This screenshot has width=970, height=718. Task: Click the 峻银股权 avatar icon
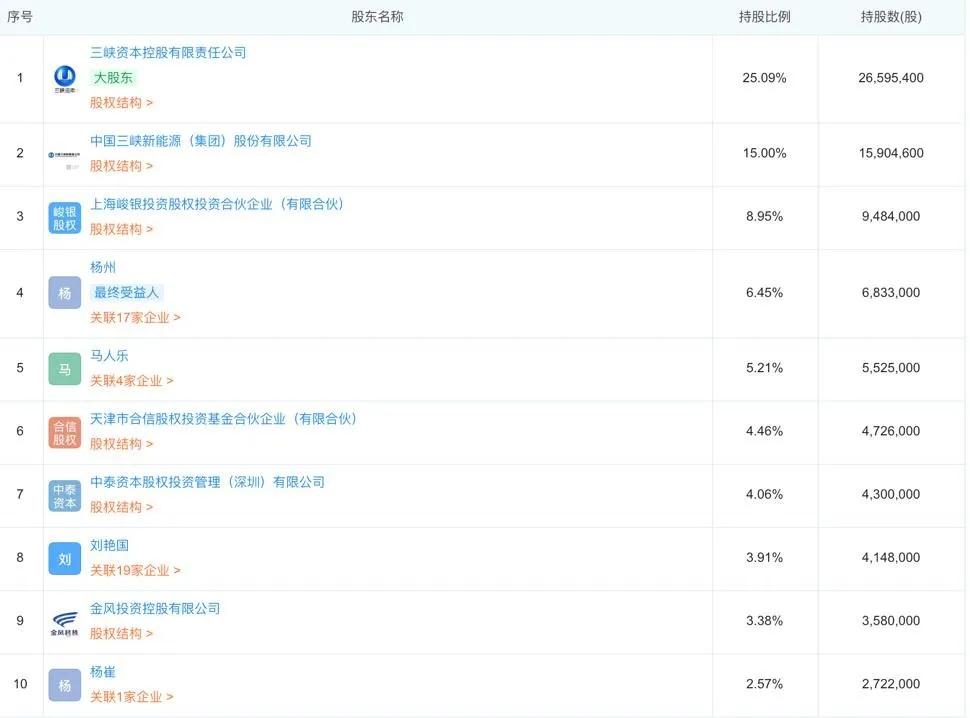click(x=65, y=218)
